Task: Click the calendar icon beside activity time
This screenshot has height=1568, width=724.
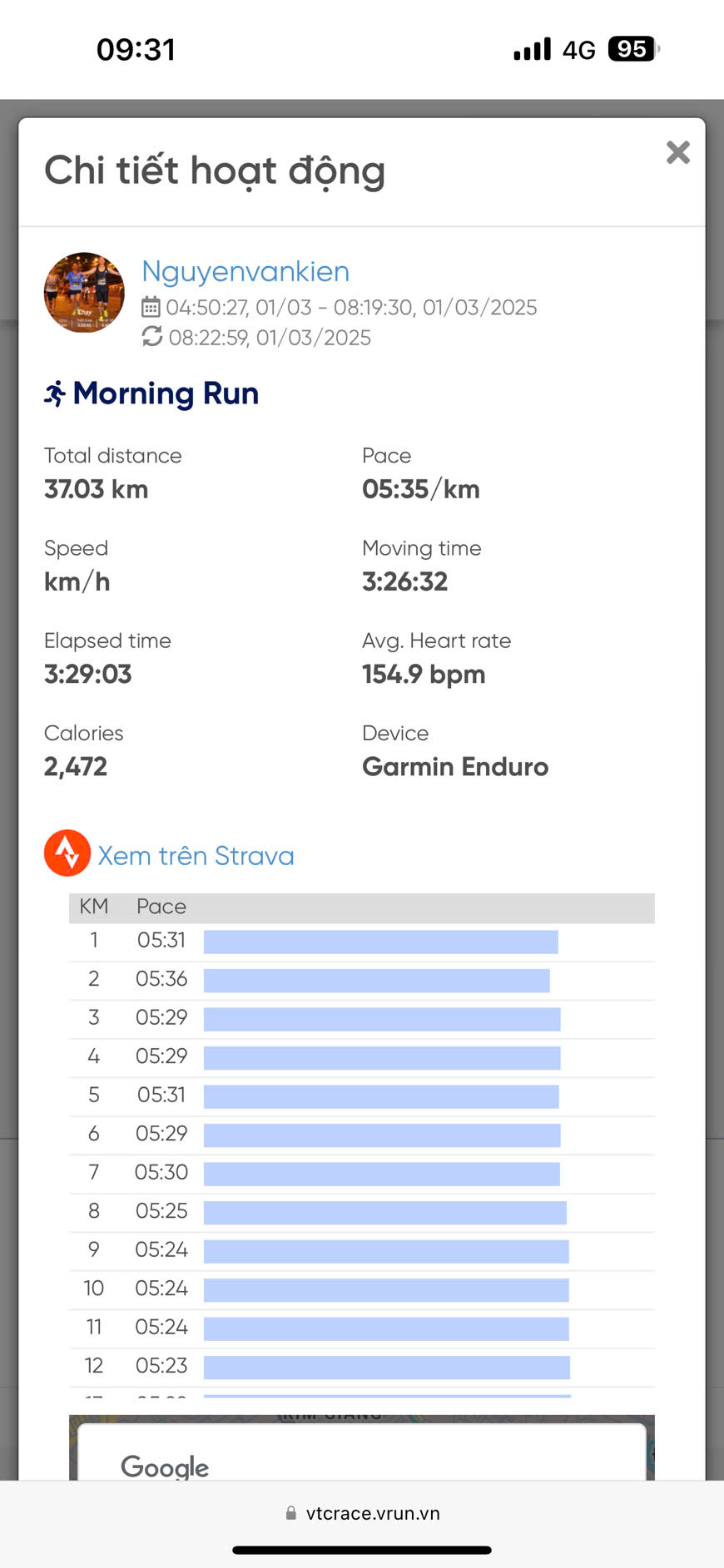Action: 151,308
